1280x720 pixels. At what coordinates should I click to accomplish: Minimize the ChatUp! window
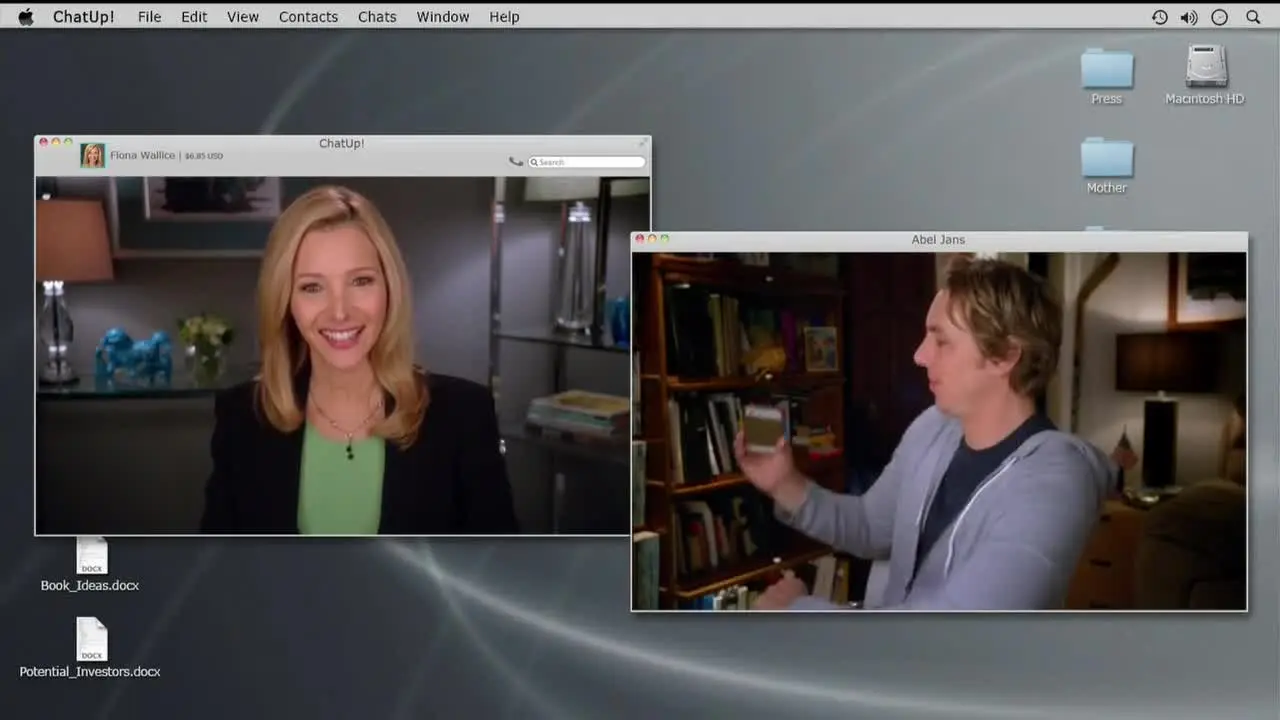(x=56, y=143)
